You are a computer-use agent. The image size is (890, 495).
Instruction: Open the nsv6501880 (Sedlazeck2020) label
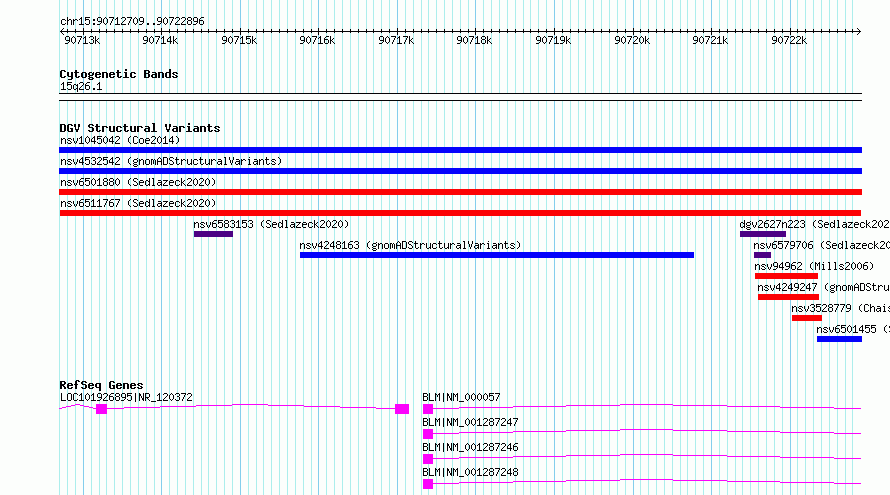coord(138,182)
